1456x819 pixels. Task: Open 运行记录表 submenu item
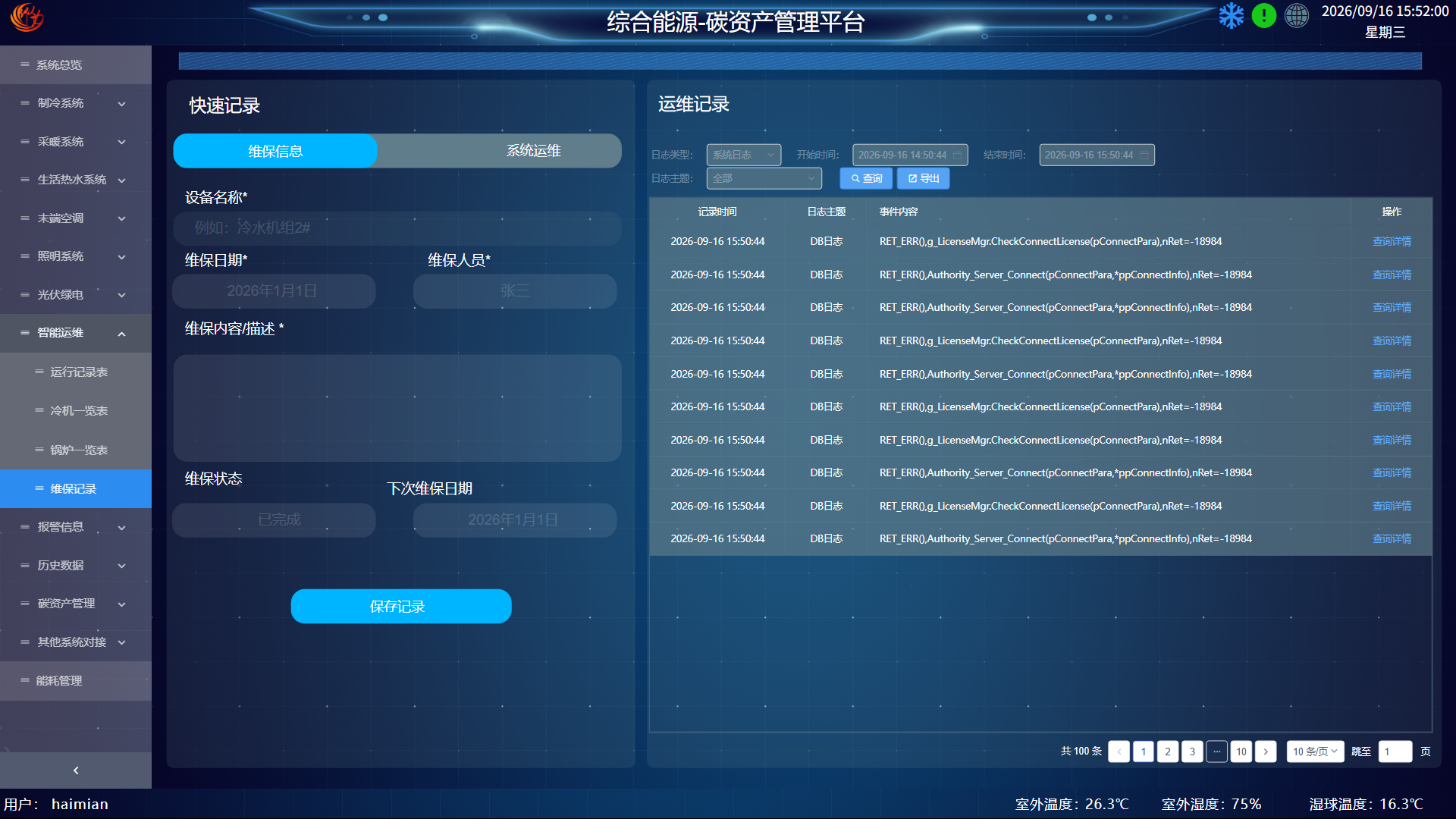76,372
